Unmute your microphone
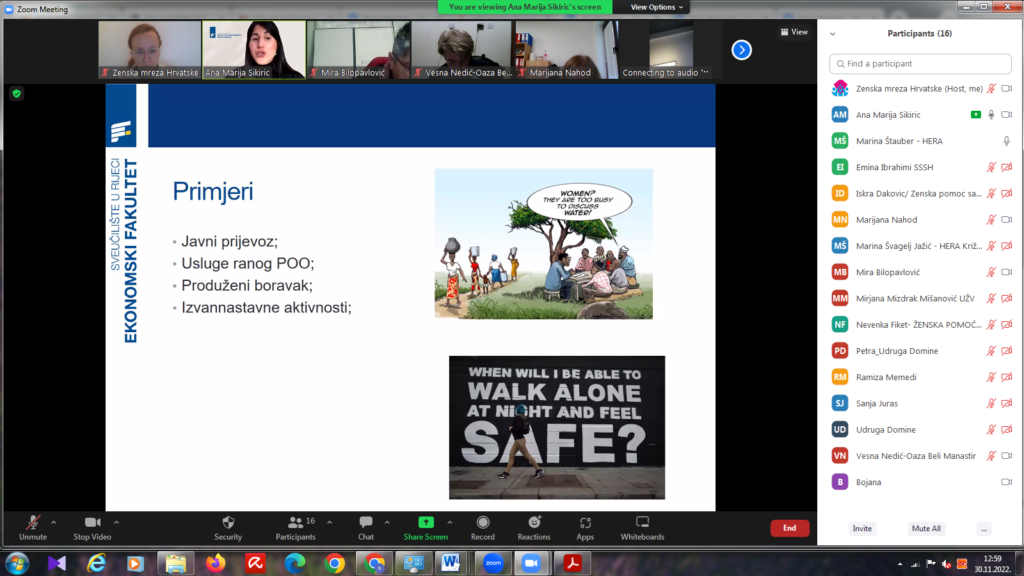This screenshot has width=1024, height=576. pyautogui.click(x=33, y=528)
